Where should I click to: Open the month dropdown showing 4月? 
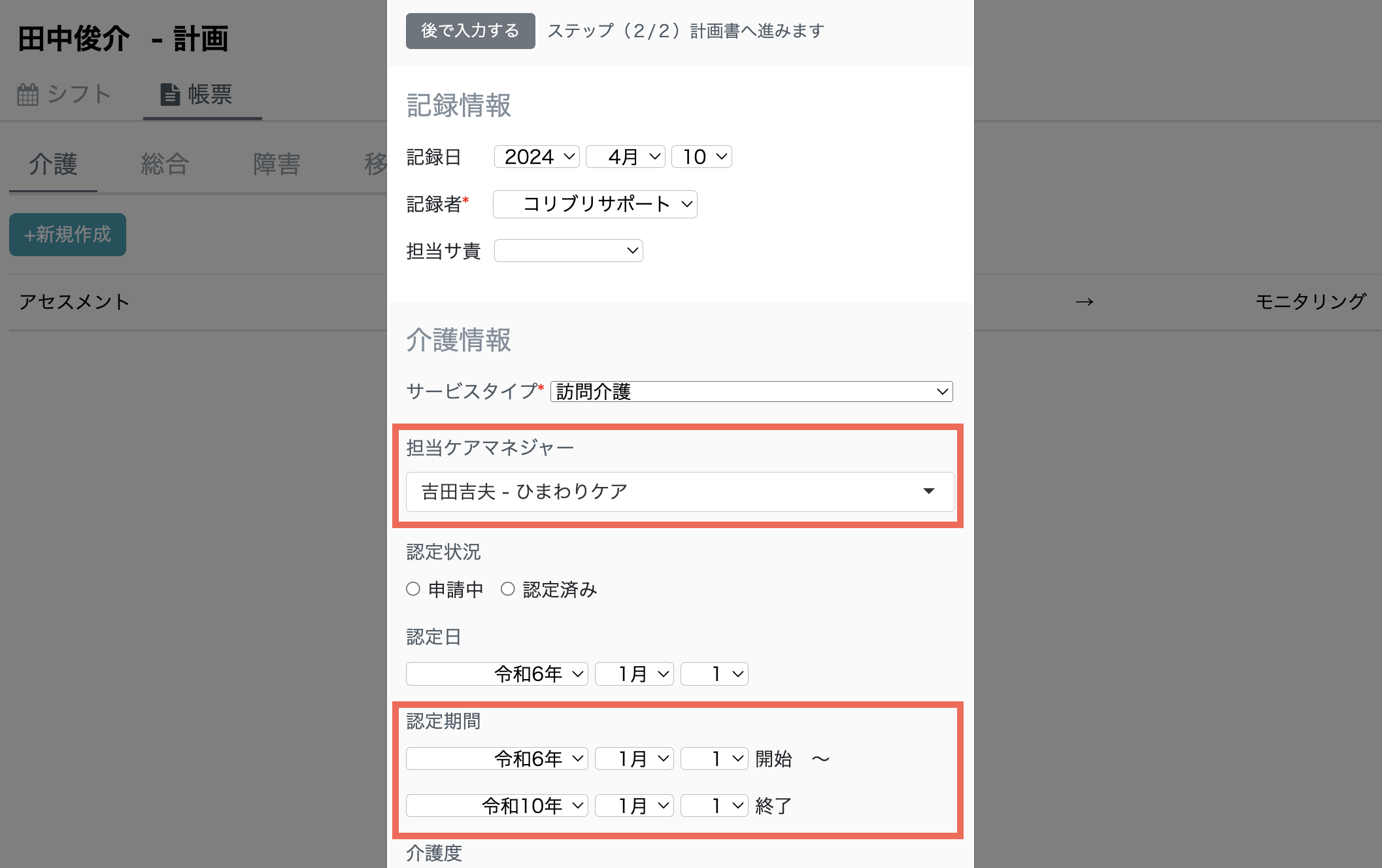pos(625,156)
